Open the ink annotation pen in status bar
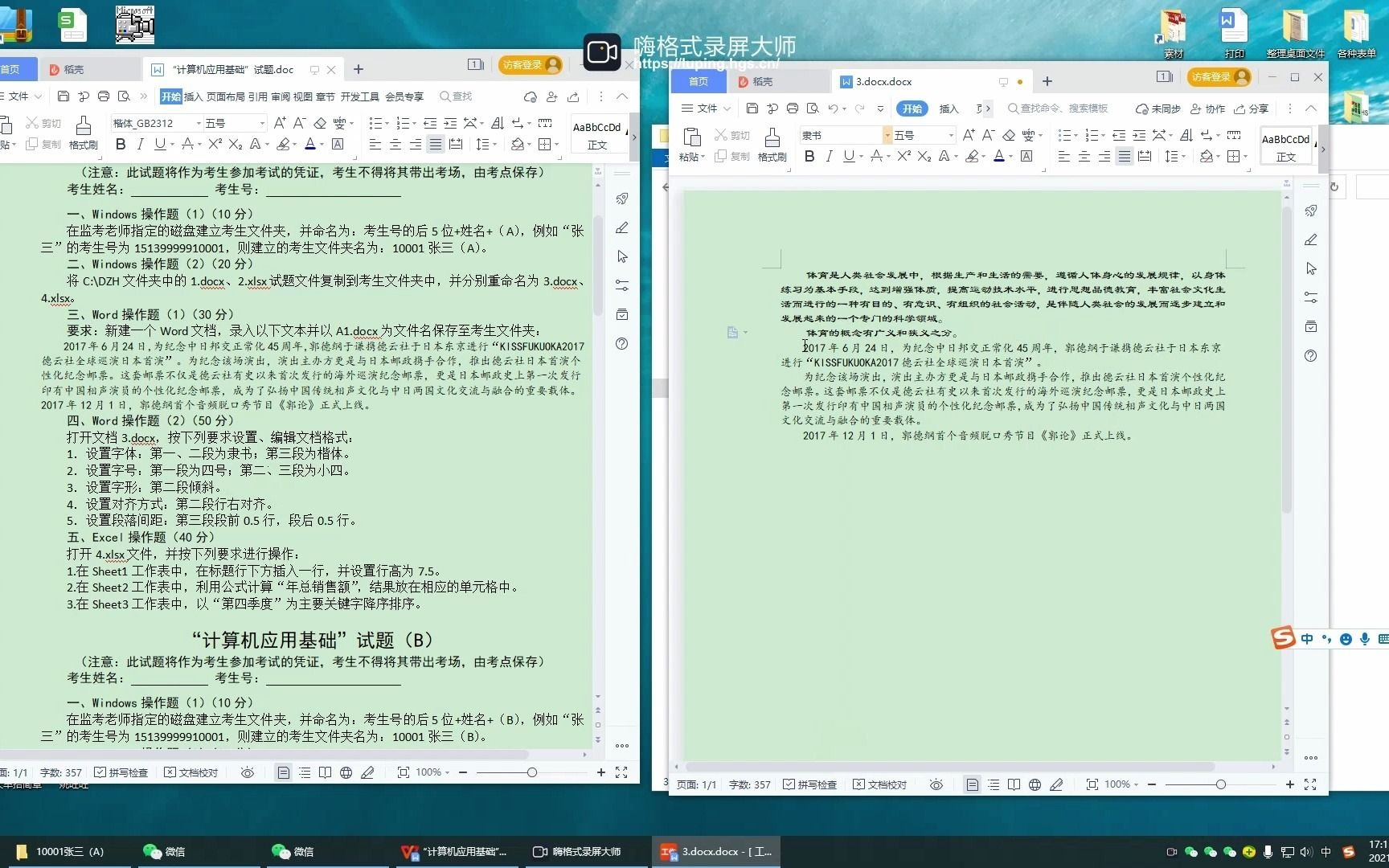This screenshot has width=1389, height=868. click(x=1058, y=784)
